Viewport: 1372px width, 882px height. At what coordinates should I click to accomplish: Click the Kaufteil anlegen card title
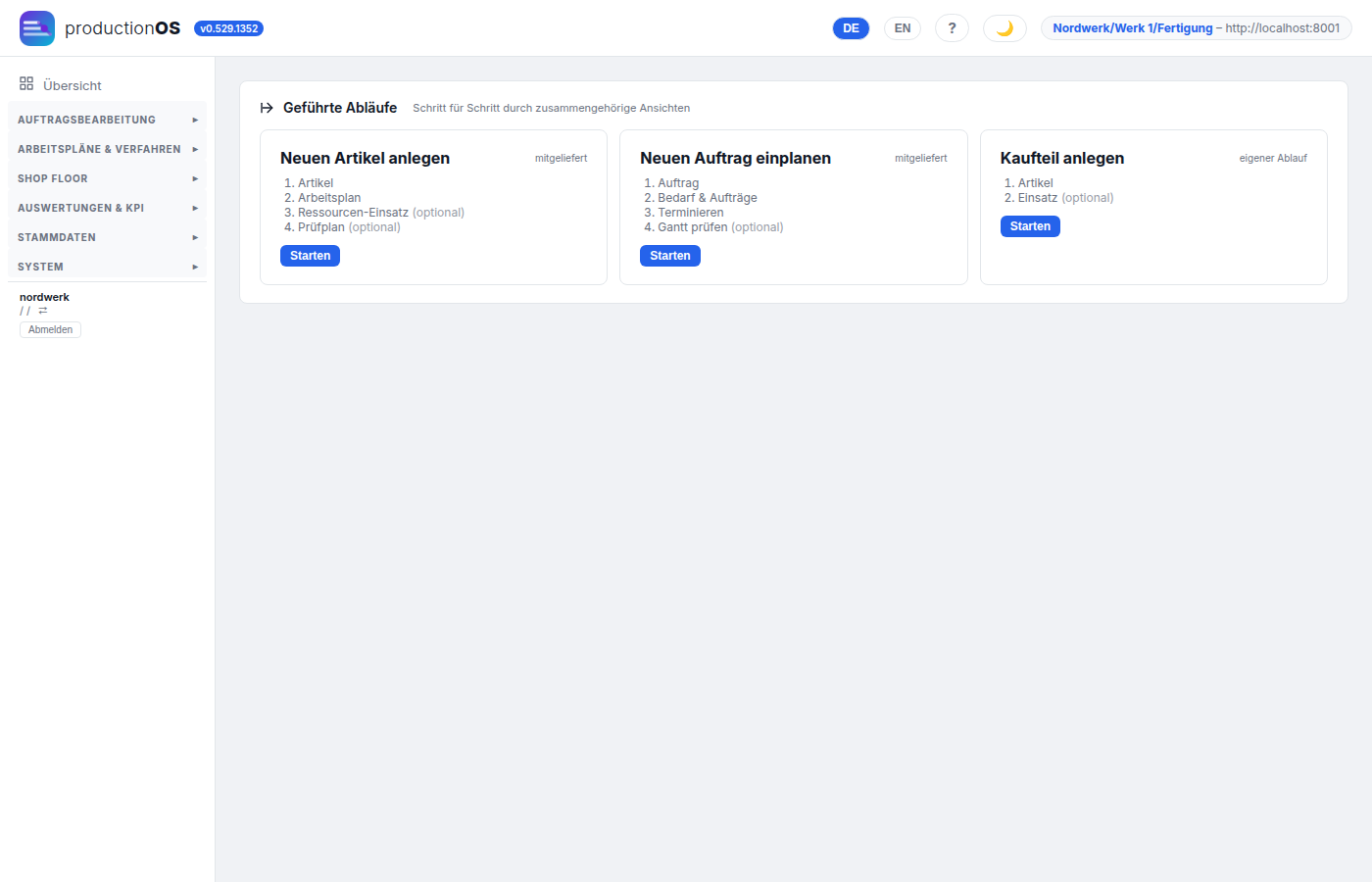click(1062, 158)
